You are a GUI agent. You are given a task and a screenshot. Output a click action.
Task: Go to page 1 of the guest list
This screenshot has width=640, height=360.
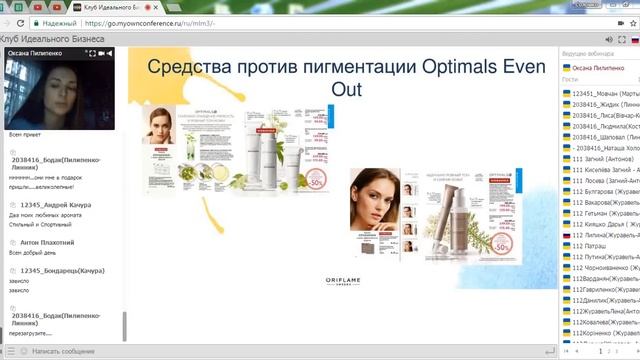click(600, 351)
